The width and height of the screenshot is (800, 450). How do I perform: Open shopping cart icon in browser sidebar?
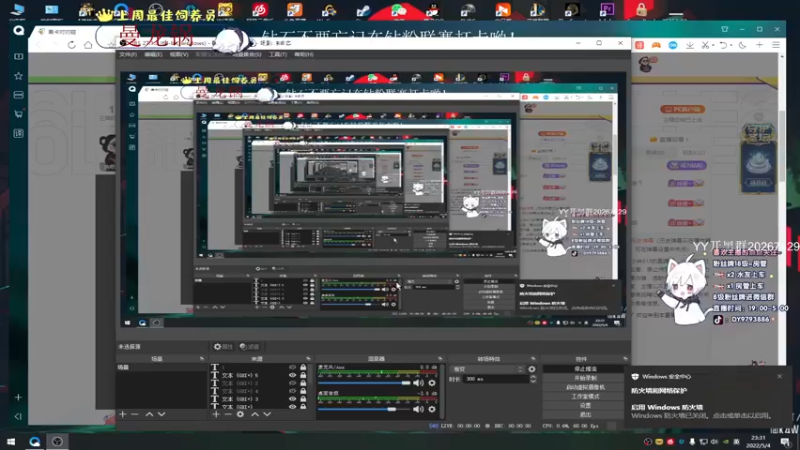click(18, 114)
